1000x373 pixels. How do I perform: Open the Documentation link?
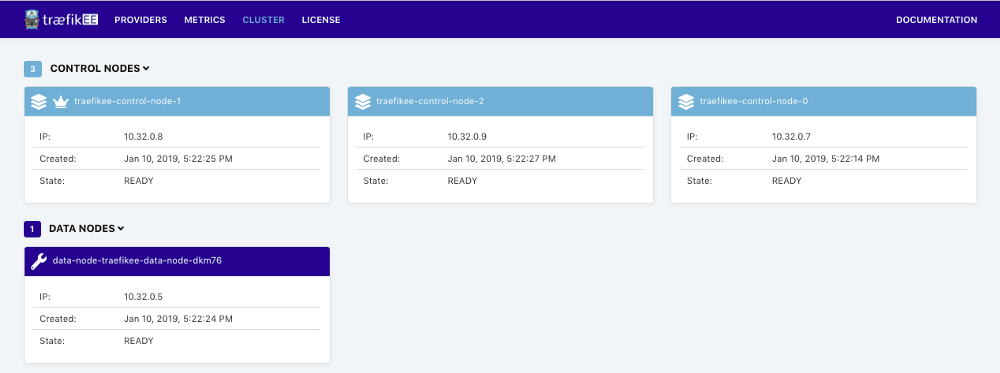click(x=936, y=20)
